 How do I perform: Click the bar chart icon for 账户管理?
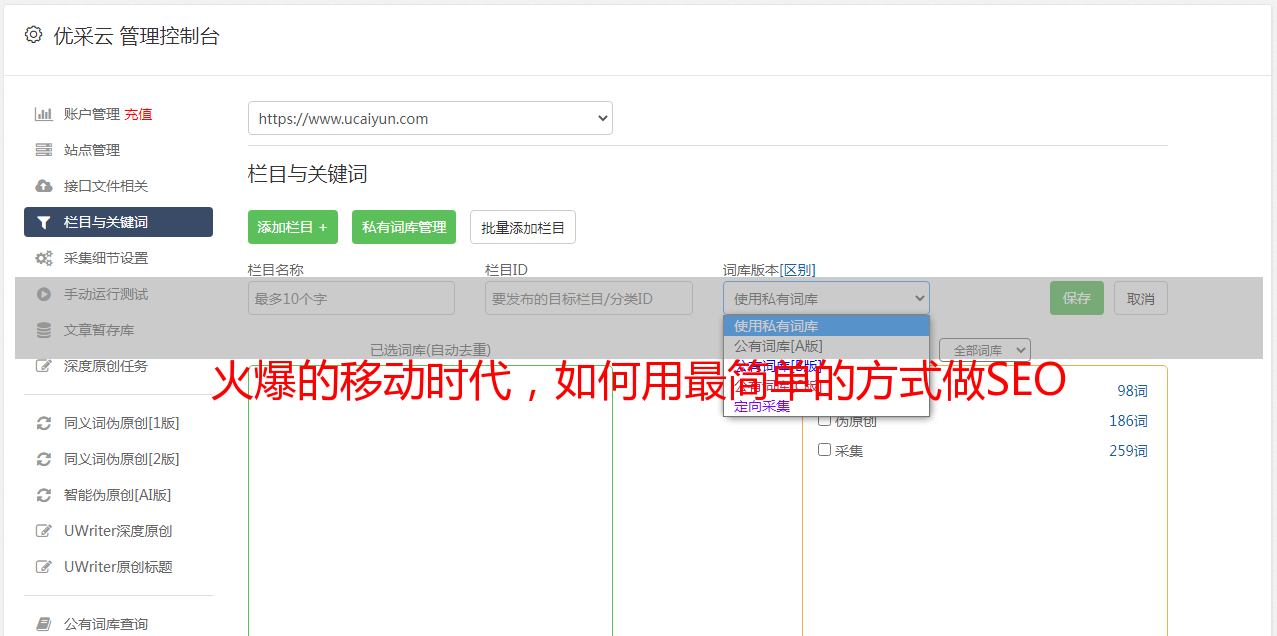pos(43,114)
